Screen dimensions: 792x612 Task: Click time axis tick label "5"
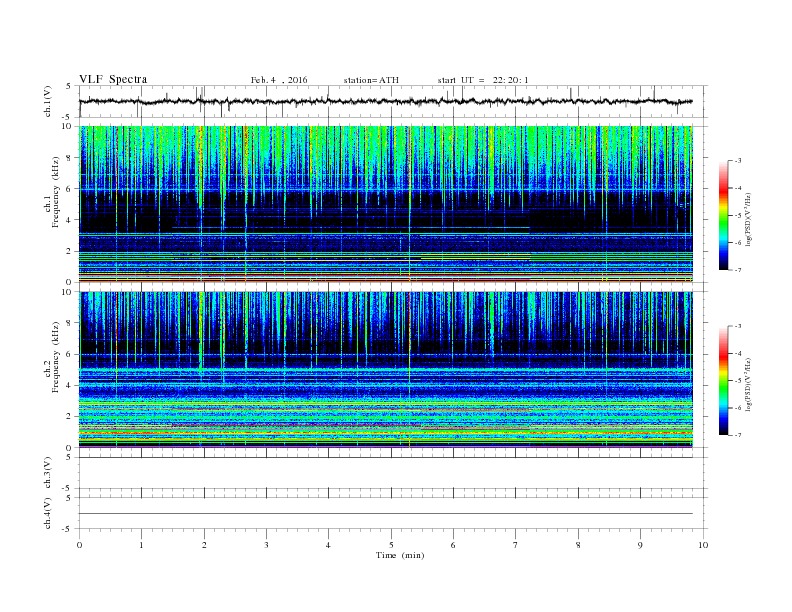coord(391,545)
